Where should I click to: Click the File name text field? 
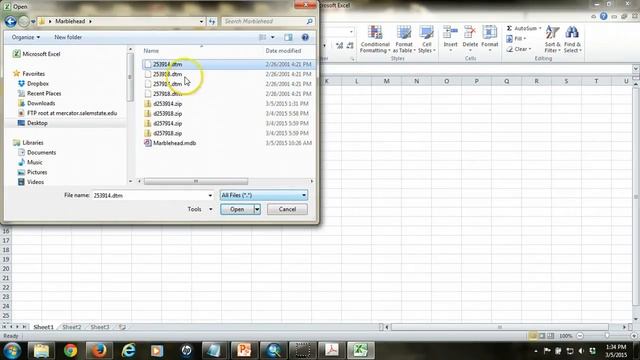(149, 196)
